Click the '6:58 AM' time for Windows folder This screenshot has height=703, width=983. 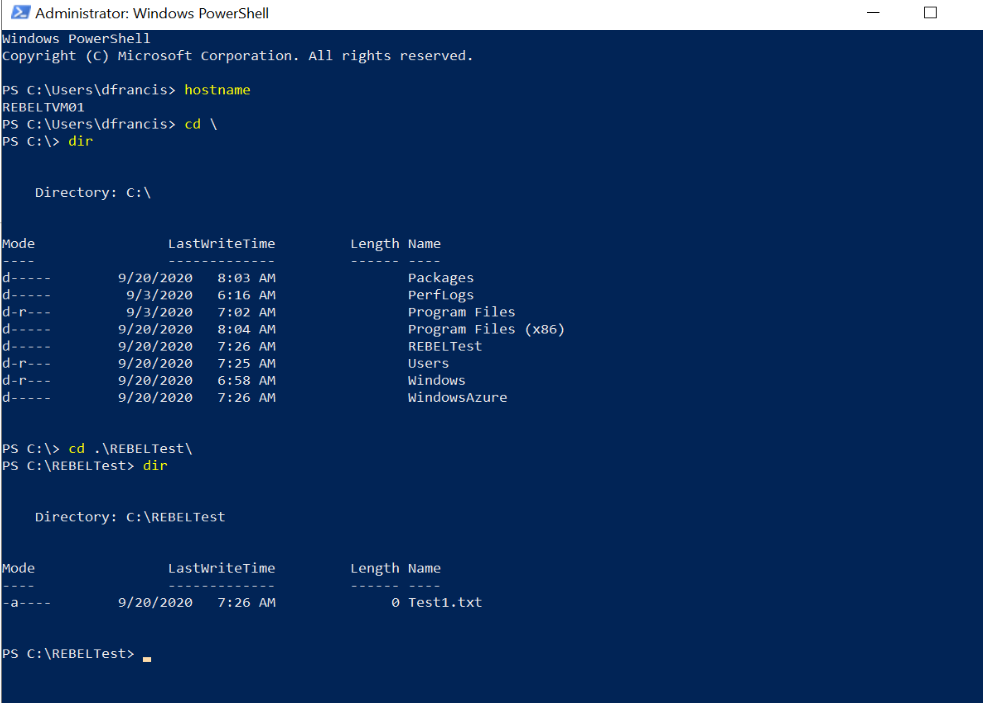(x=246, y=381)
